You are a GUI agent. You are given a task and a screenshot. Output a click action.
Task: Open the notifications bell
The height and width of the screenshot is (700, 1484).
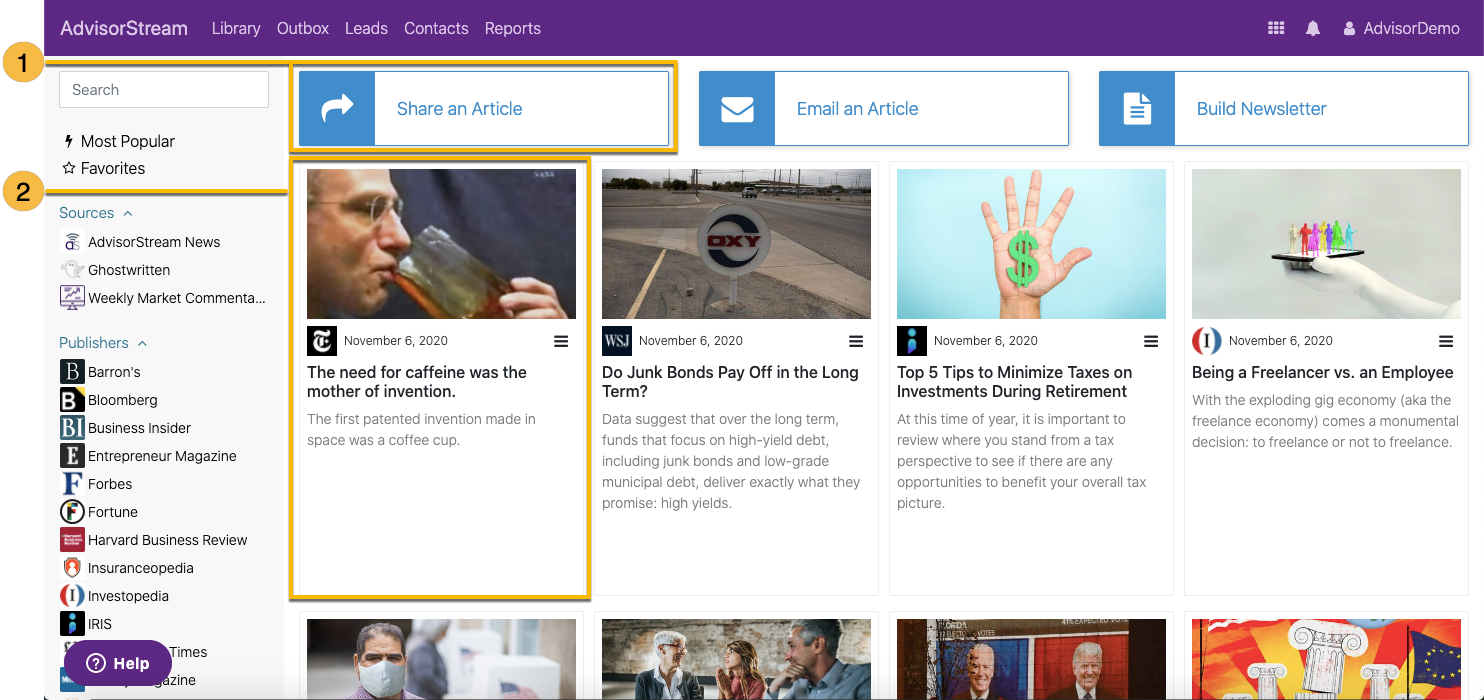tap(1313, 28)
